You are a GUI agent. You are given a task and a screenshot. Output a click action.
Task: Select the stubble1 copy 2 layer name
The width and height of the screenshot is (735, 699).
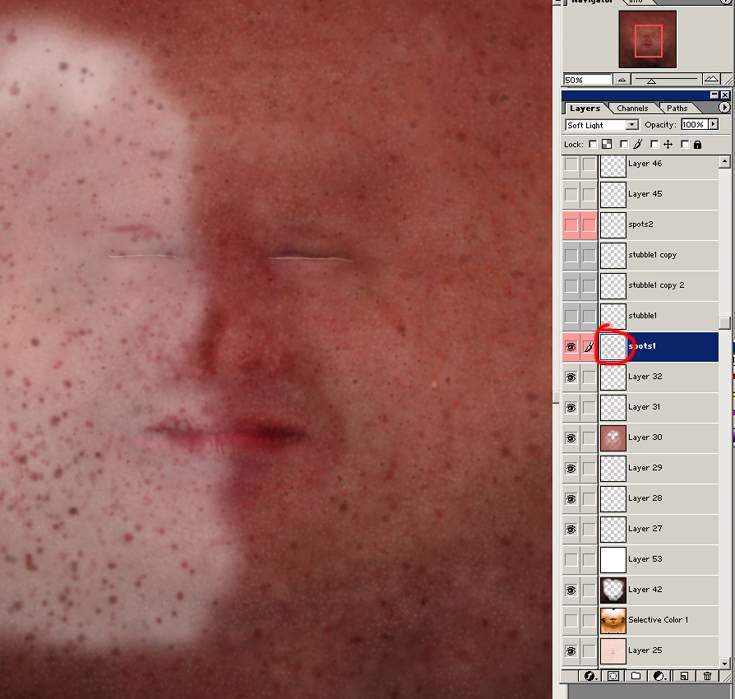pos(656,286)
